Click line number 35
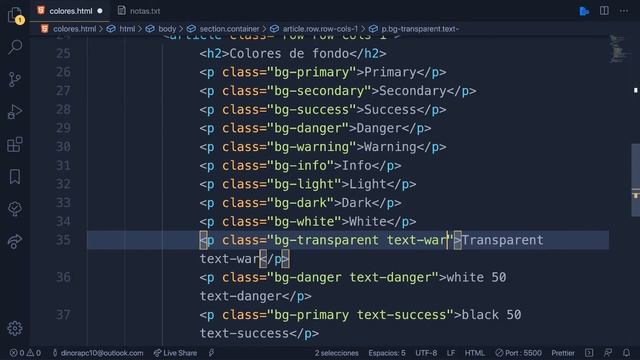Image resolution: width=640 pixels, height=360 pixels. tap(63, 240)
